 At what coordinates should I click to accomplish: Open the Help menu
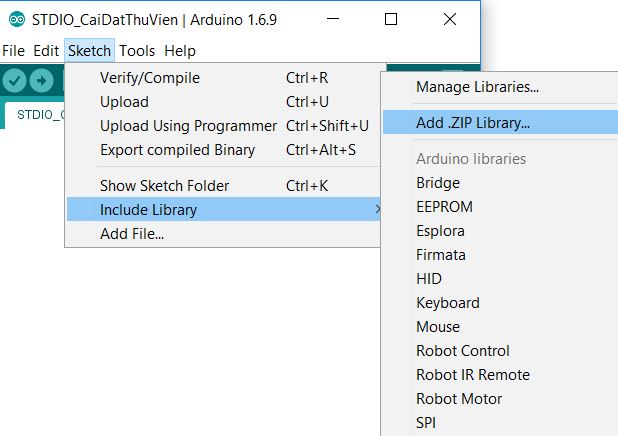click(x=180, y=51)
